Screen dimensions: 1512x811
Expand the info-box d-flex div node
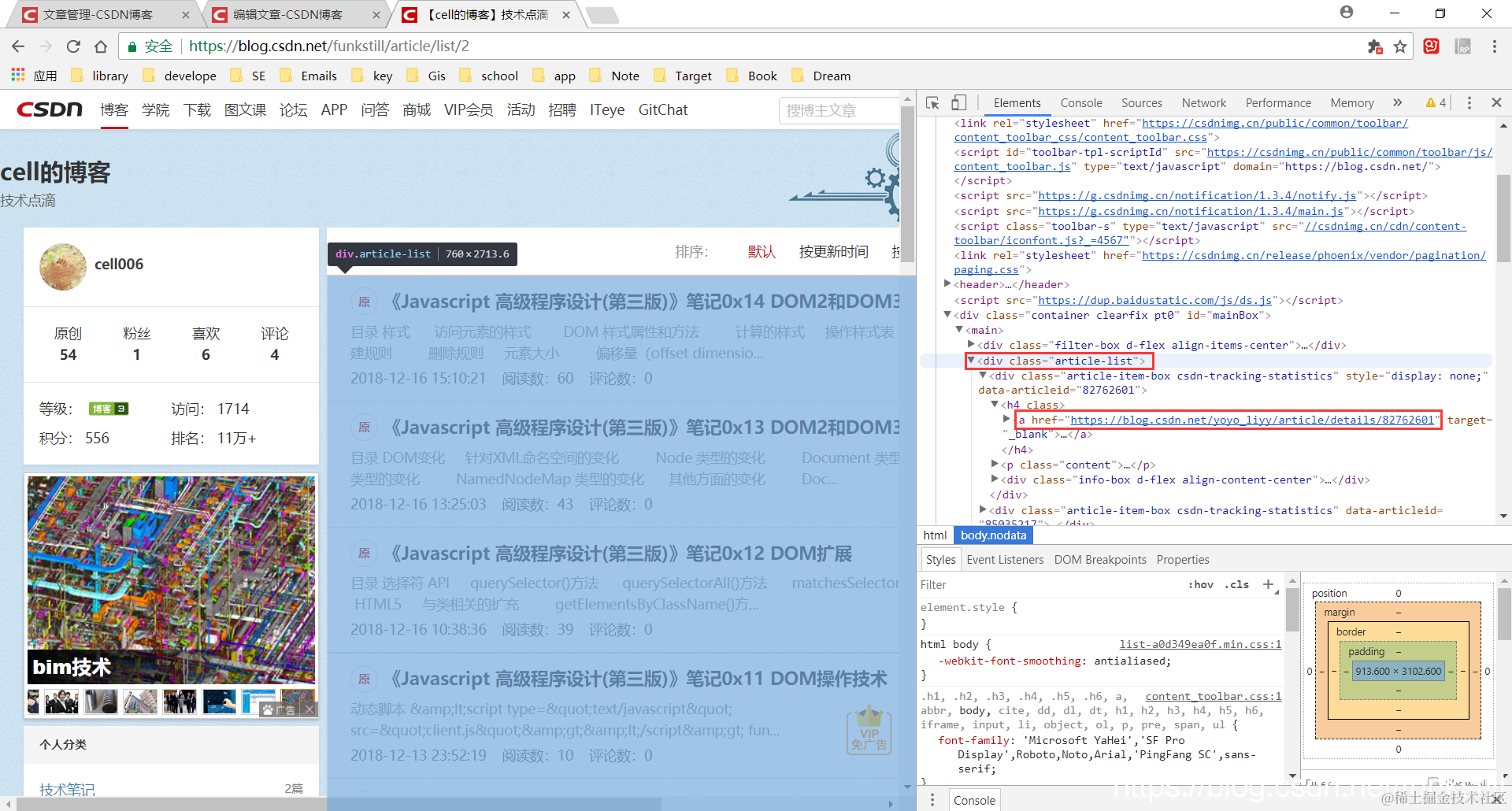tap(995, 479)
